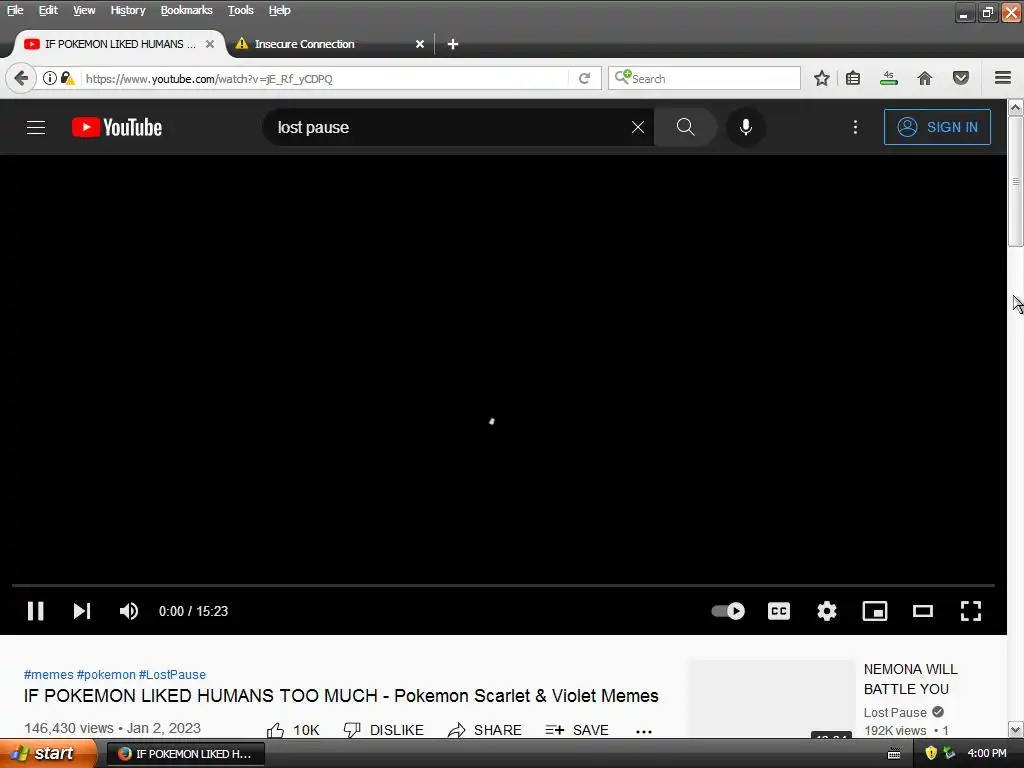
Task: Show bookmarks list icon
Action: click(x=853, y=78)
